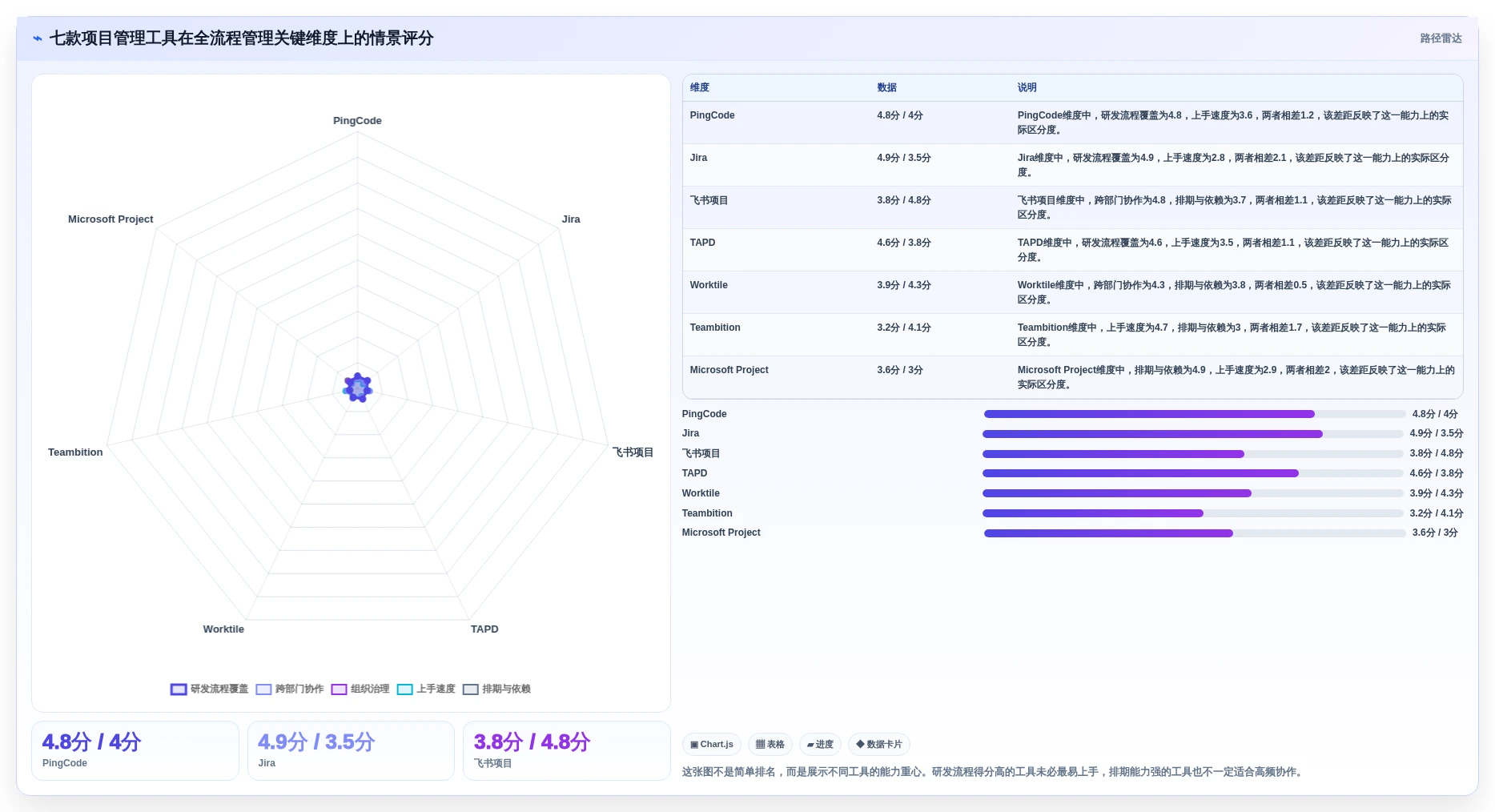Image resolution: width=1495 pixels, height=812 pixels.
Task: Click the 维度 column header
Action: 700,87
